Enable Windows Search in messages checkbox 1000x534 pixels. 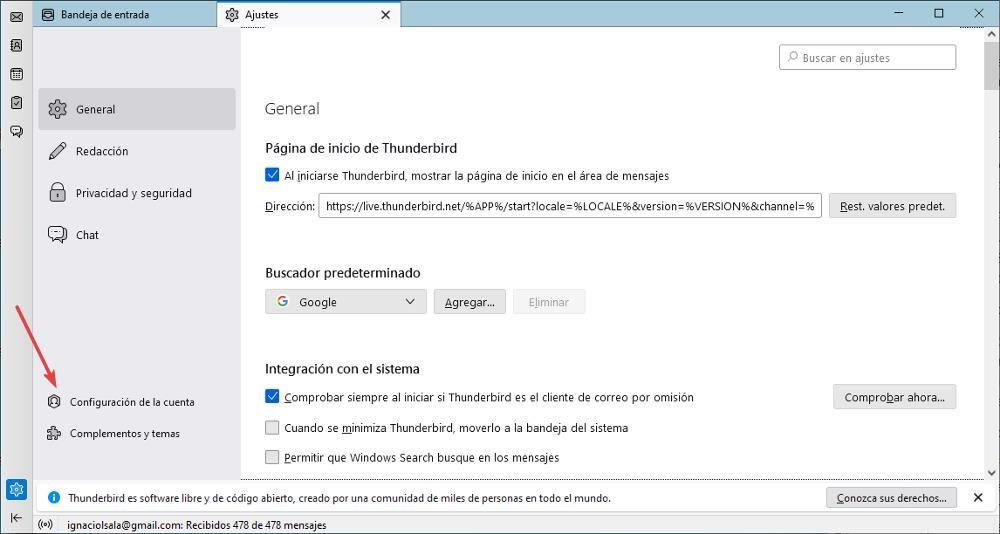click(272, 457)
